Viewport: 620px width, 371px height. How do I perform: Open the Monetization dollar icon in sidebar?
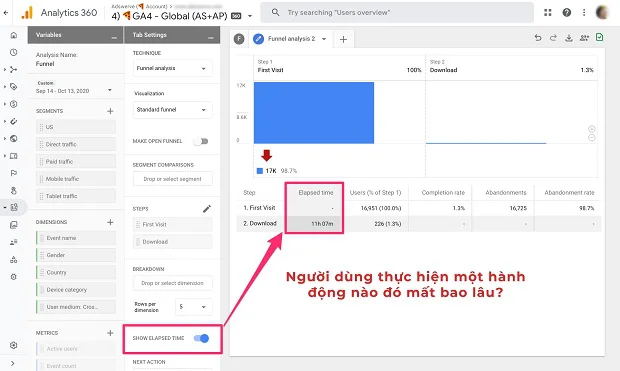[x=14, y=104]
